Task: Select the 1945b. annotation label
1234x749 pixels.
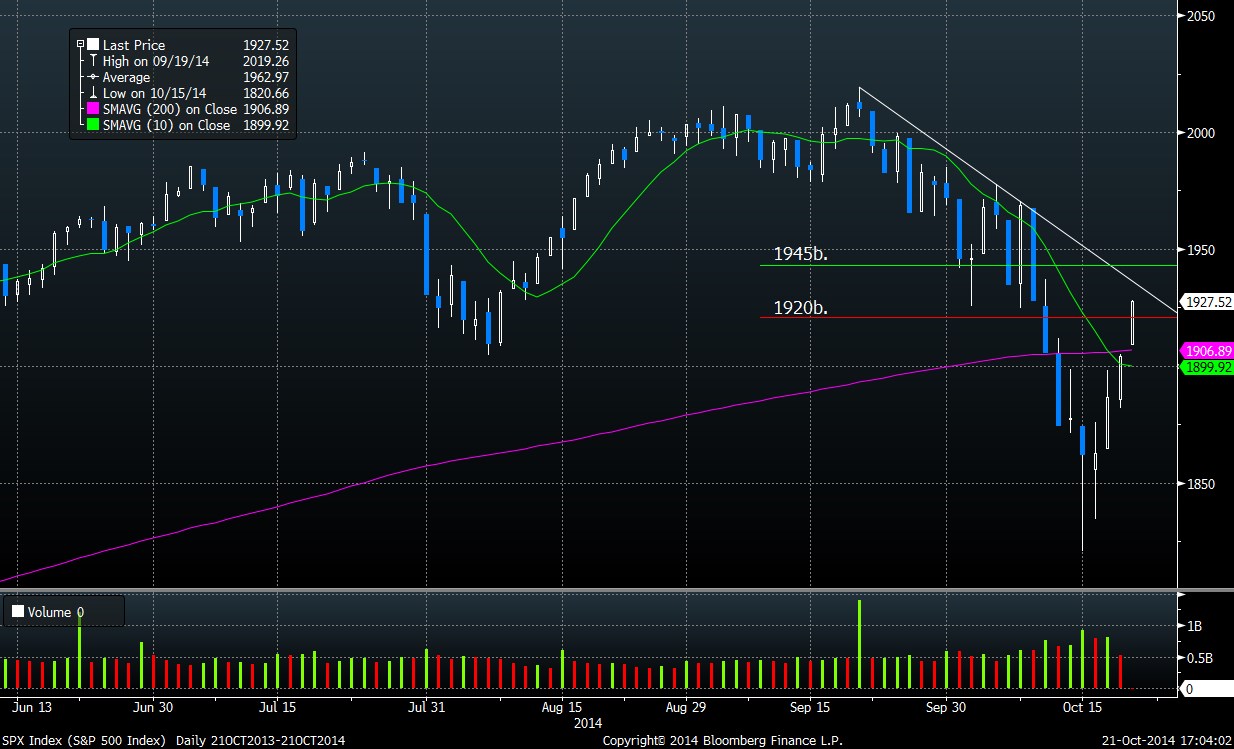Action: pos(802,253)
